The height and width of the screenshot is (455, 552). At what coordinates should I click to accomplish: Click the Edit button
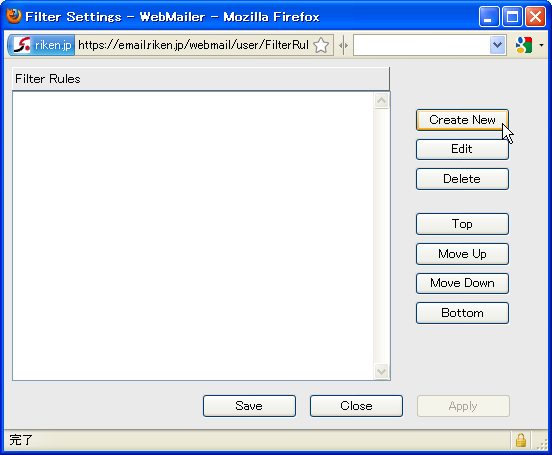pyautogui.click(x=462, y=149)
